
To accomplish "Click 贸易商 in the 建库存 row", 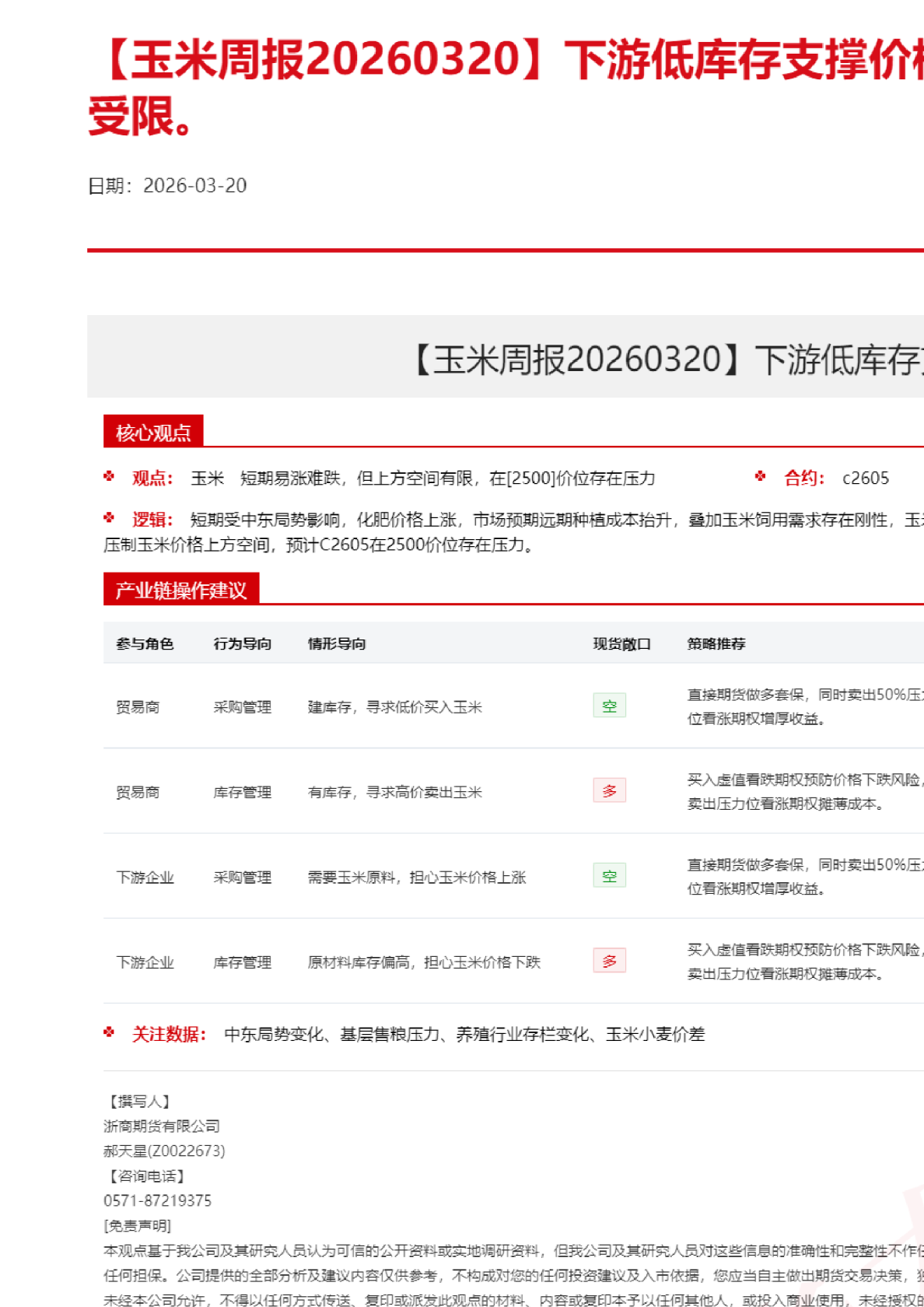I will point(138,706).
